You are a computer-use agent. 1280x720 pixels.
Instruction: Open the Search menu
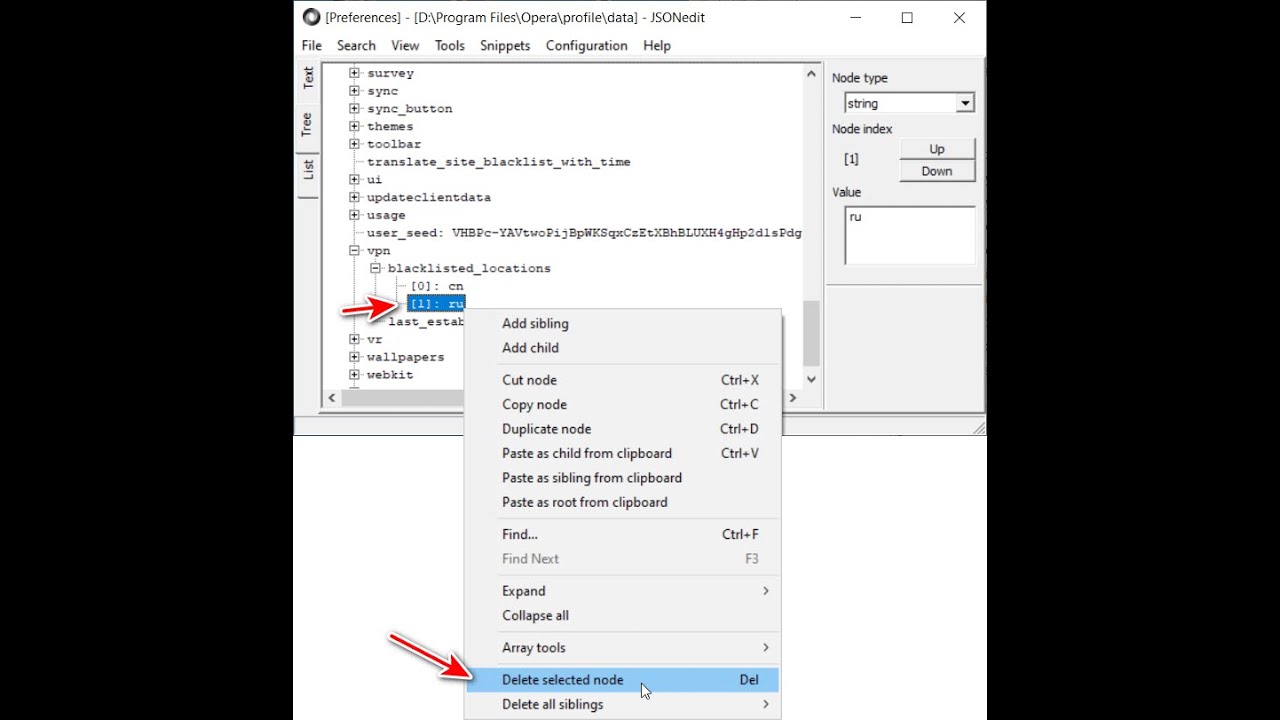(x=356, y=45)
